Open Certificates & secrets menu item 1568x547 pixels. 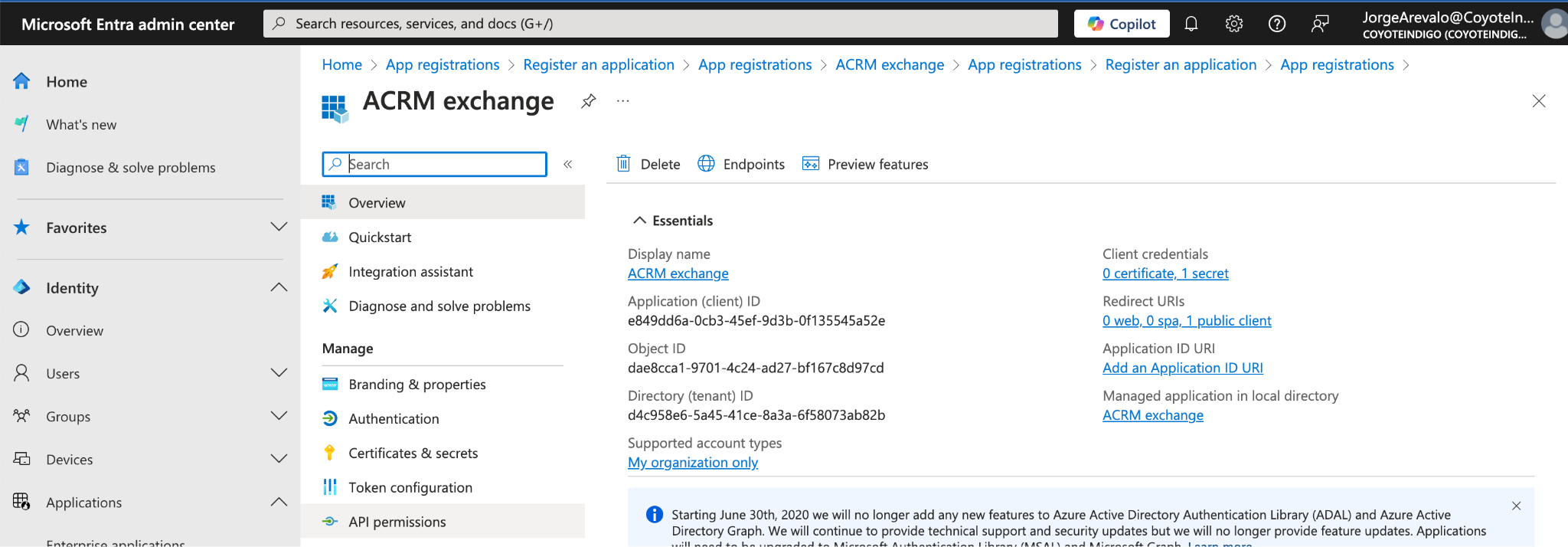click(413, 453)
